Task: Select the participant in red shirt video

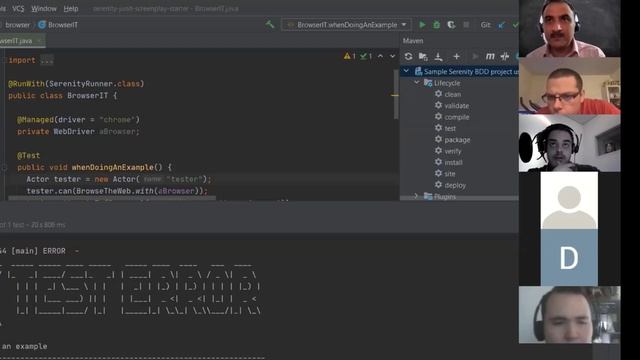Action: click(x=569, y=86)
